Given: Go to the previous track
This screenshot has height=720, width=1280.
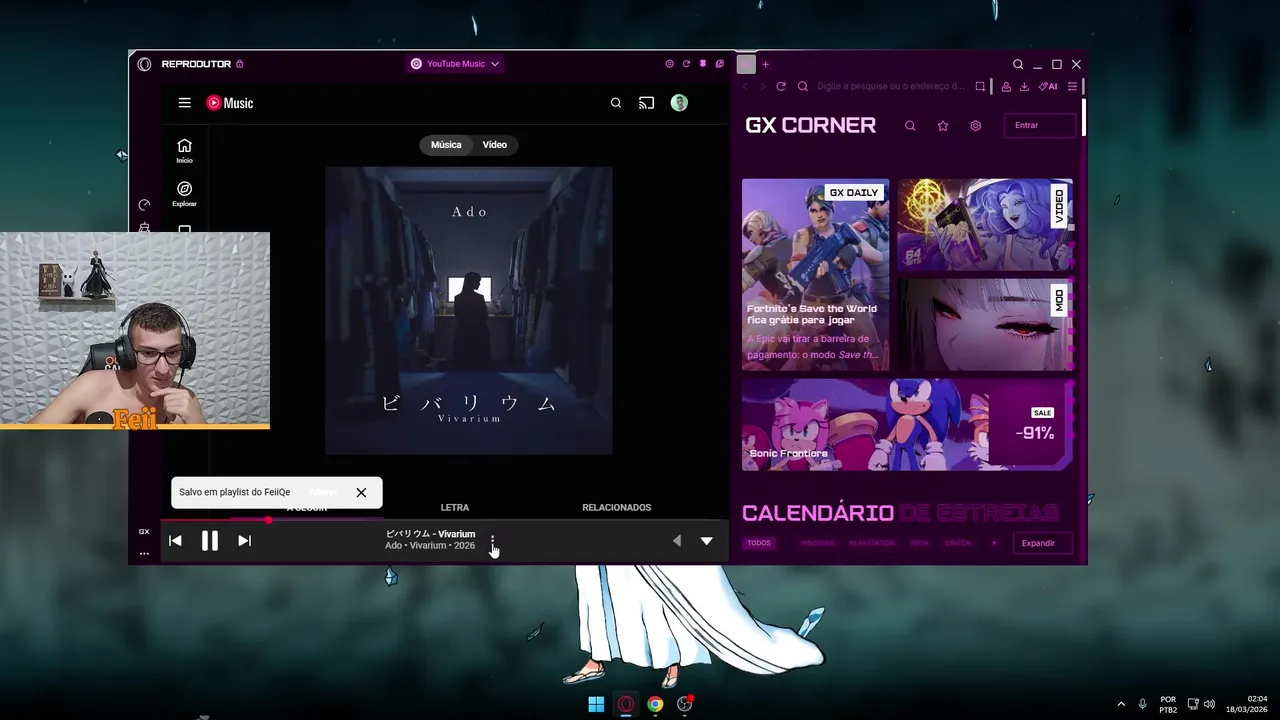Looking at the screenshot, I should pos(175,541).
